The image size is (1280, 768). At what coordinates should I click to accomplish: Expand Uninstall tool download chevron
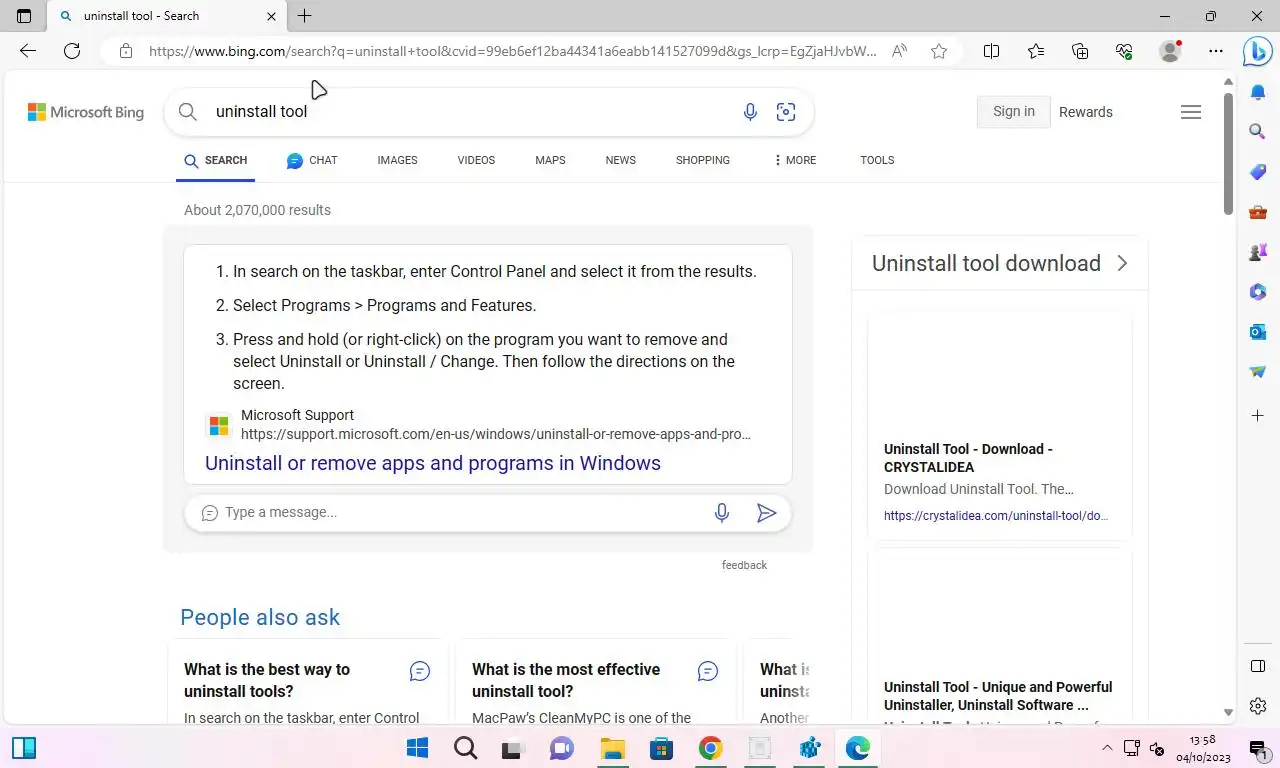[x=1122, y=263]
